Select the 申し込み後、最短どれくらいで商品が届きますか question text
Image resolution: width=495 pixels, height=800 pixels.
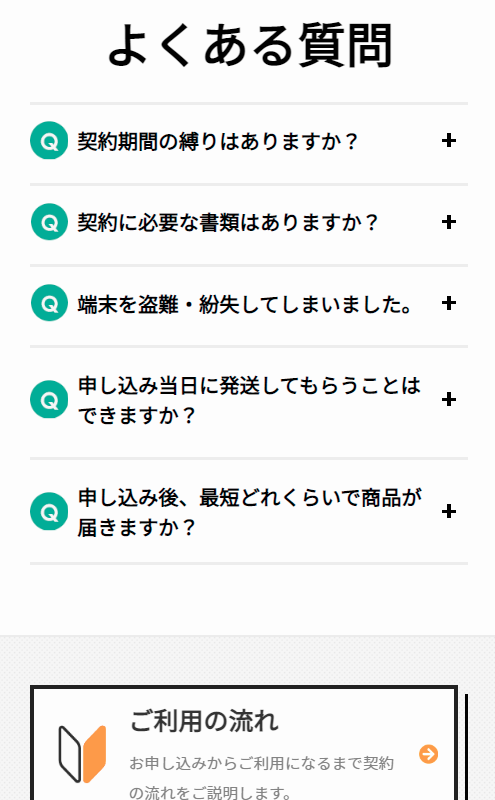[x=250, y=512]
